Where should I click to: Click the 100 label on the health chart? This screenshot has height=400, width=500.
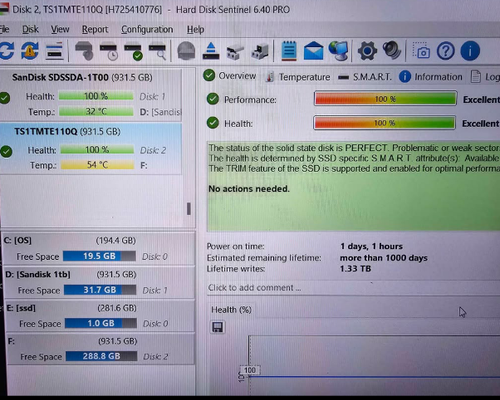click(x=250, y=370)
